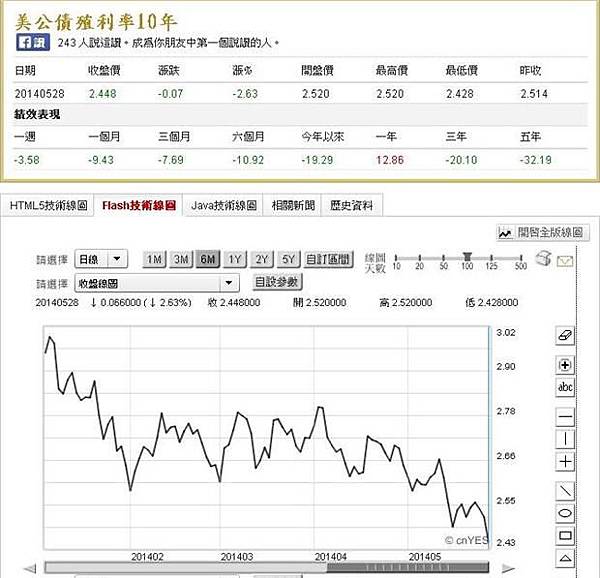Click the 自訂區間 custom range button
Screen dimensions: 600x578
pos(328,259)
